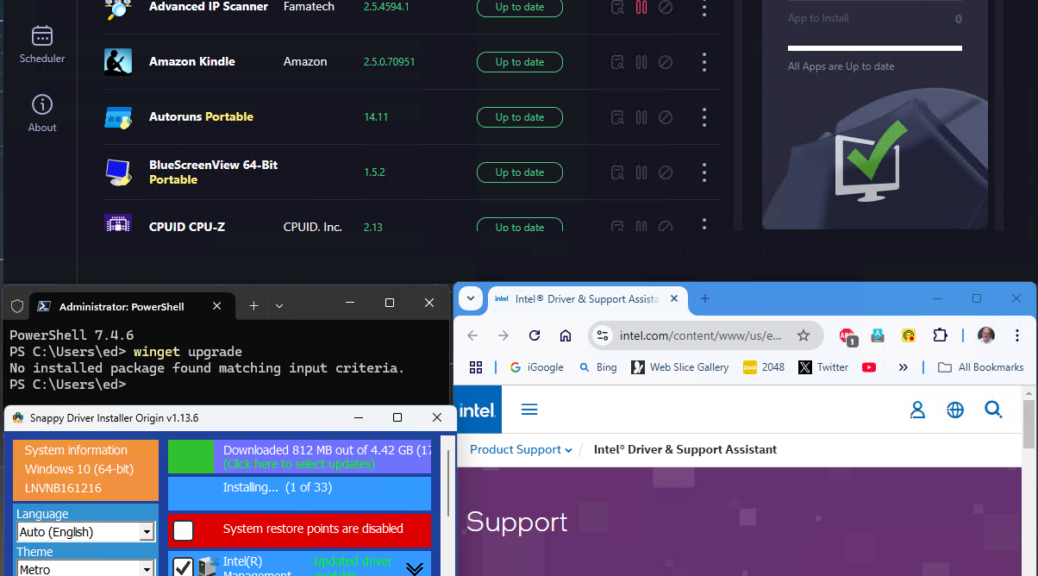The height and width of the screenshot is (576, 1038).
Task: Toggle the System restore points checkbox
Action: (x=183, y=530)
